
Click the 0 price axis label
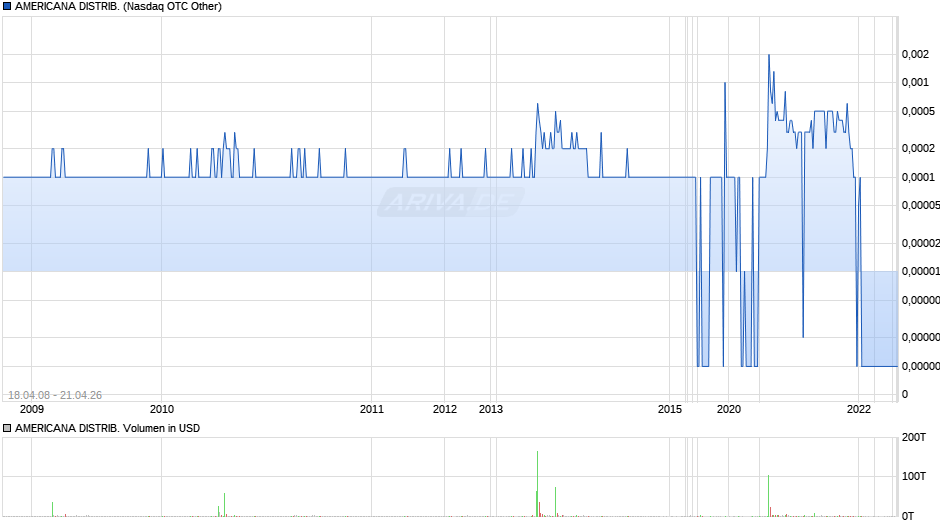click(905, 395)
